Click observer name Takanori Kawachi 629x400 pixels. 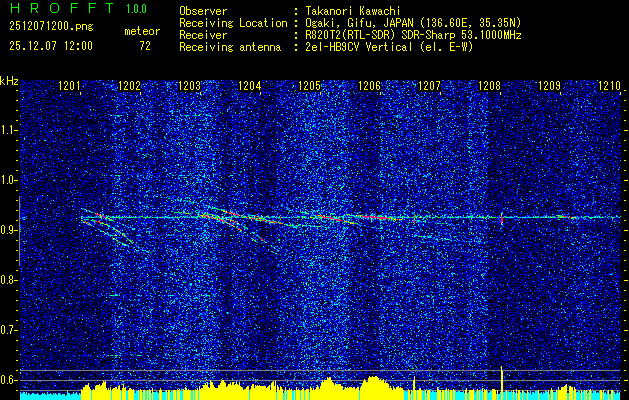point(353,11)
